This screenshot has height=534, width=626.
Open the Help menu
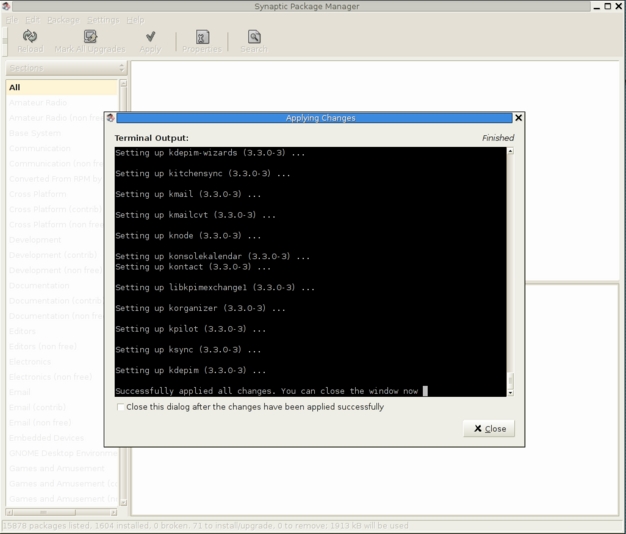[x=135, y=19]
